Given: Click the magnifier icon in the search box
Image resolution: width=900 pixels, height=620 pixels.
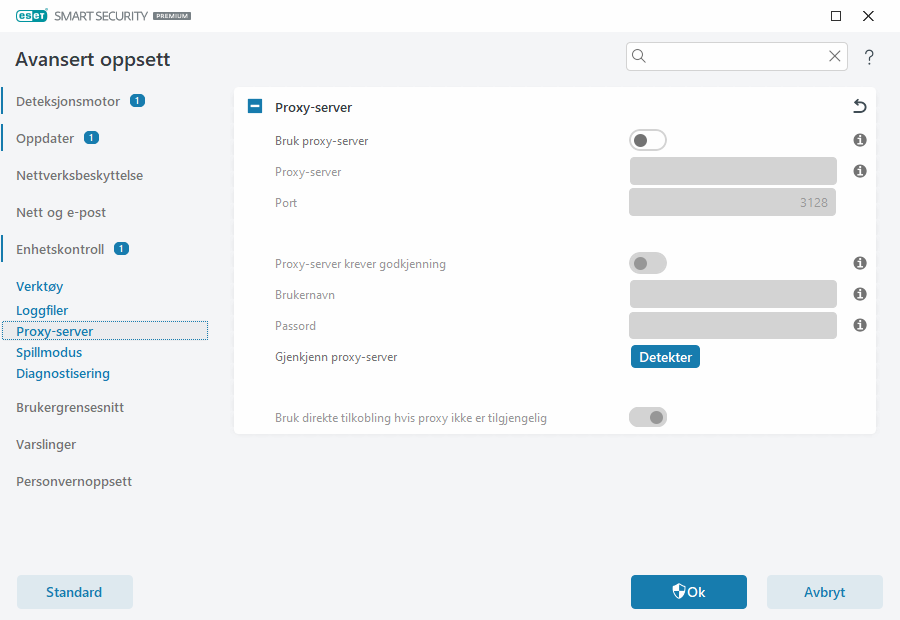Looking at the screenshot, I should (x=639, y=56).
